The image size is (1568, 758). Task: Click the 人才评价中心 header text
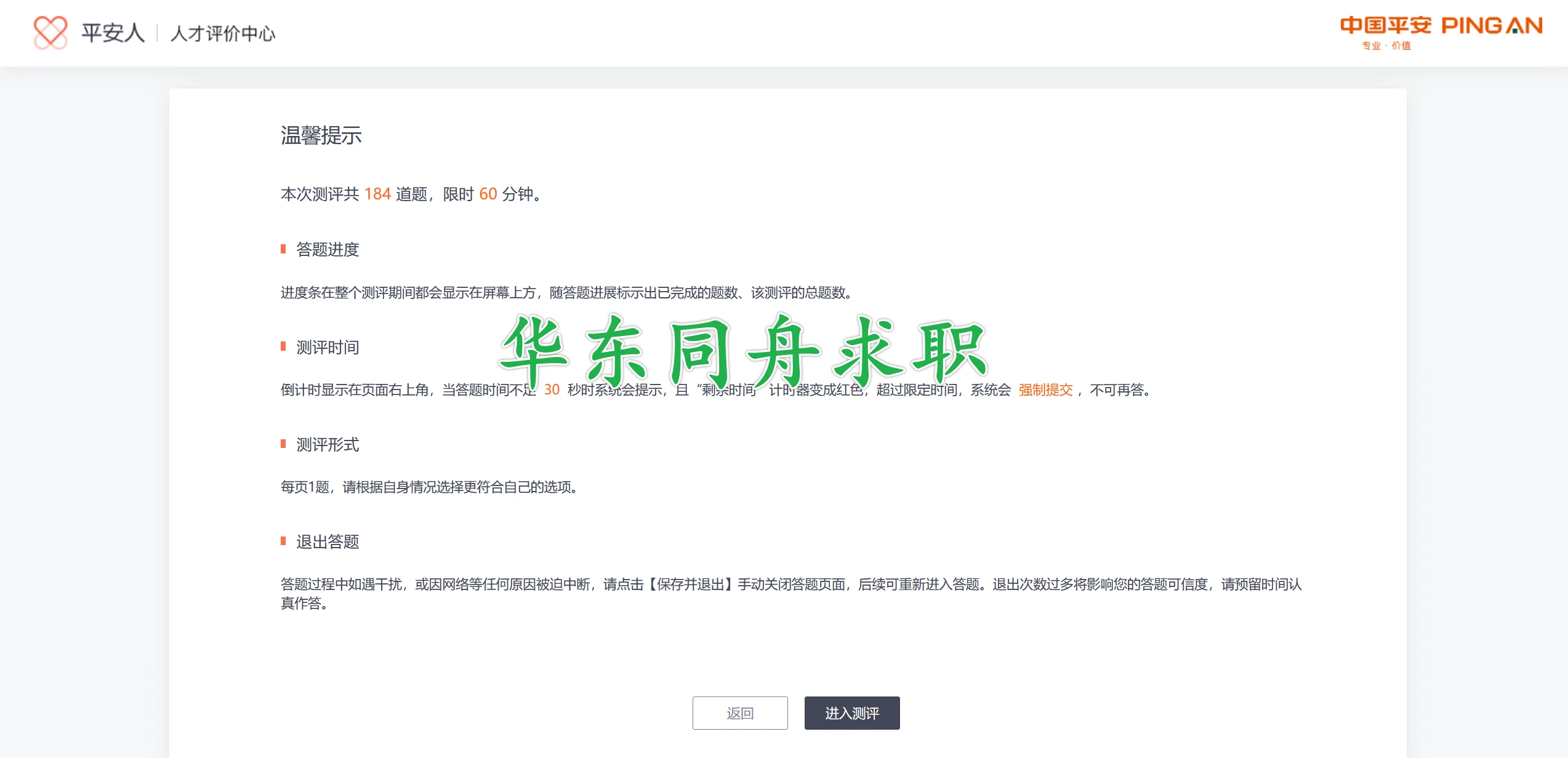[x=223, y=33]
